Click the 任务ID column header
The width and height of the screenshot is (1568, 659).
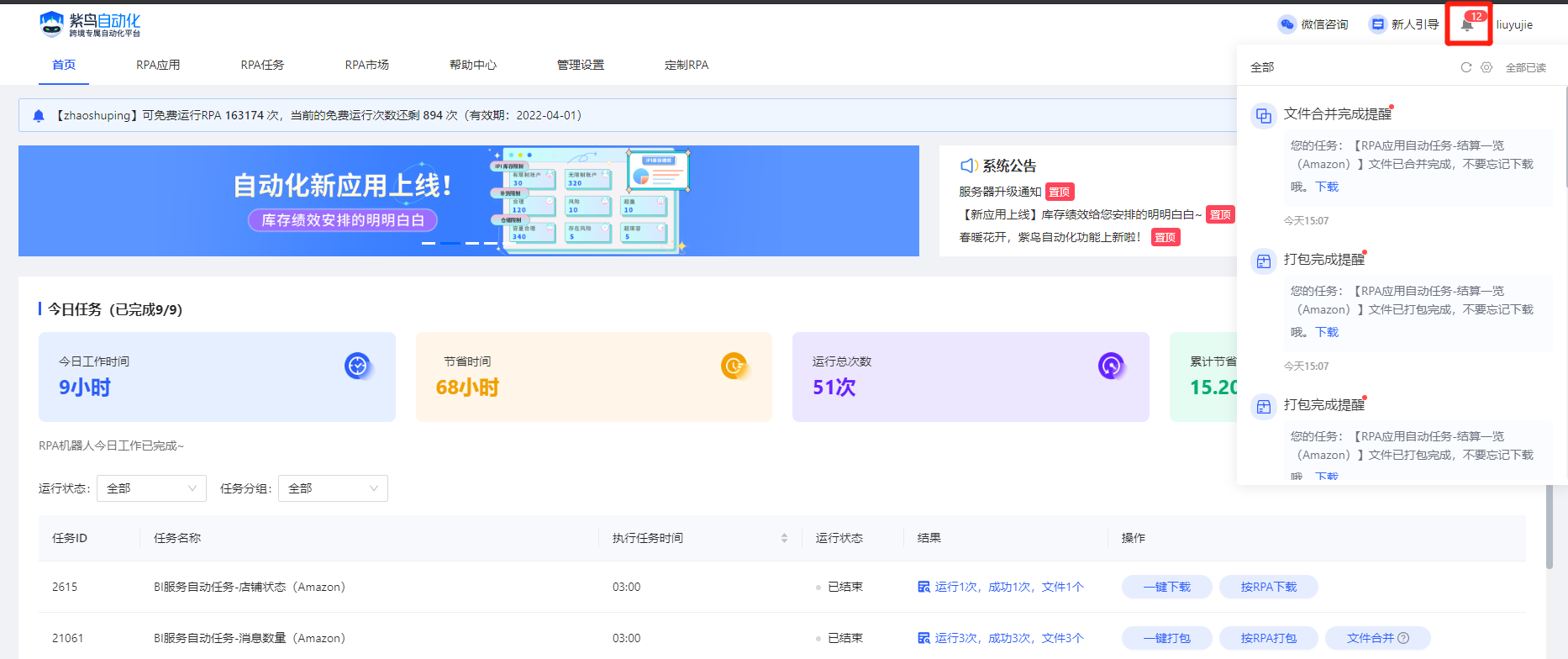tap(70, 538)
